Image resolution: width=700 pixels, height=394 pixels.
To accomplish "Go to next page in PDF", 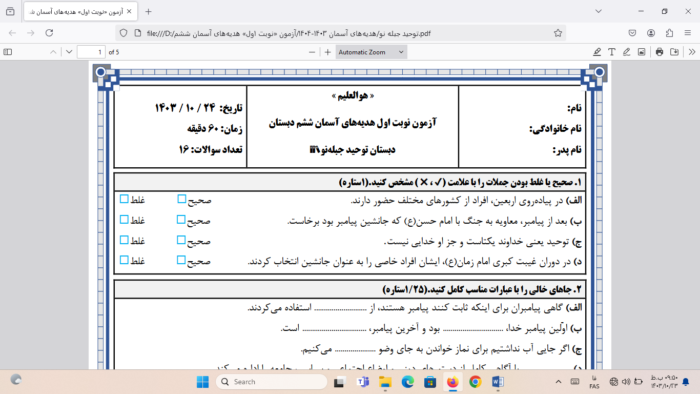I will 69,52.
